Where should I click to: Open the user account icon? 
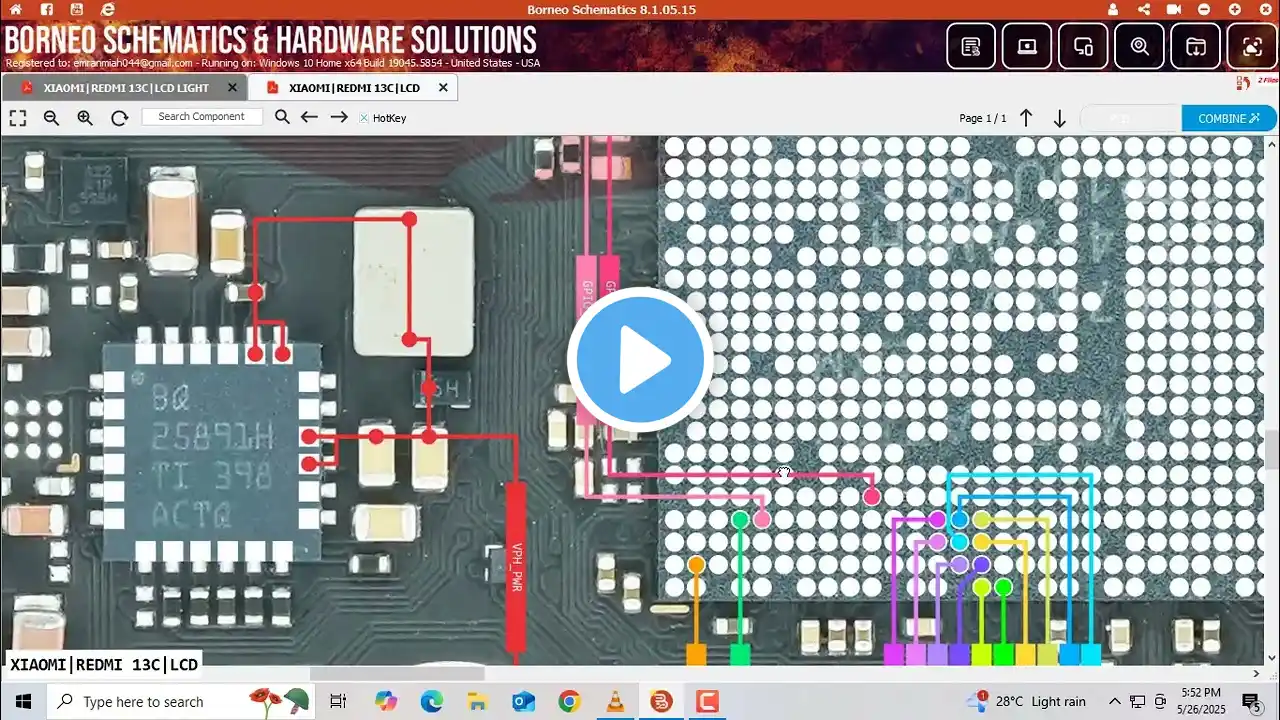pyautogui.click(x=1113, y=9)
